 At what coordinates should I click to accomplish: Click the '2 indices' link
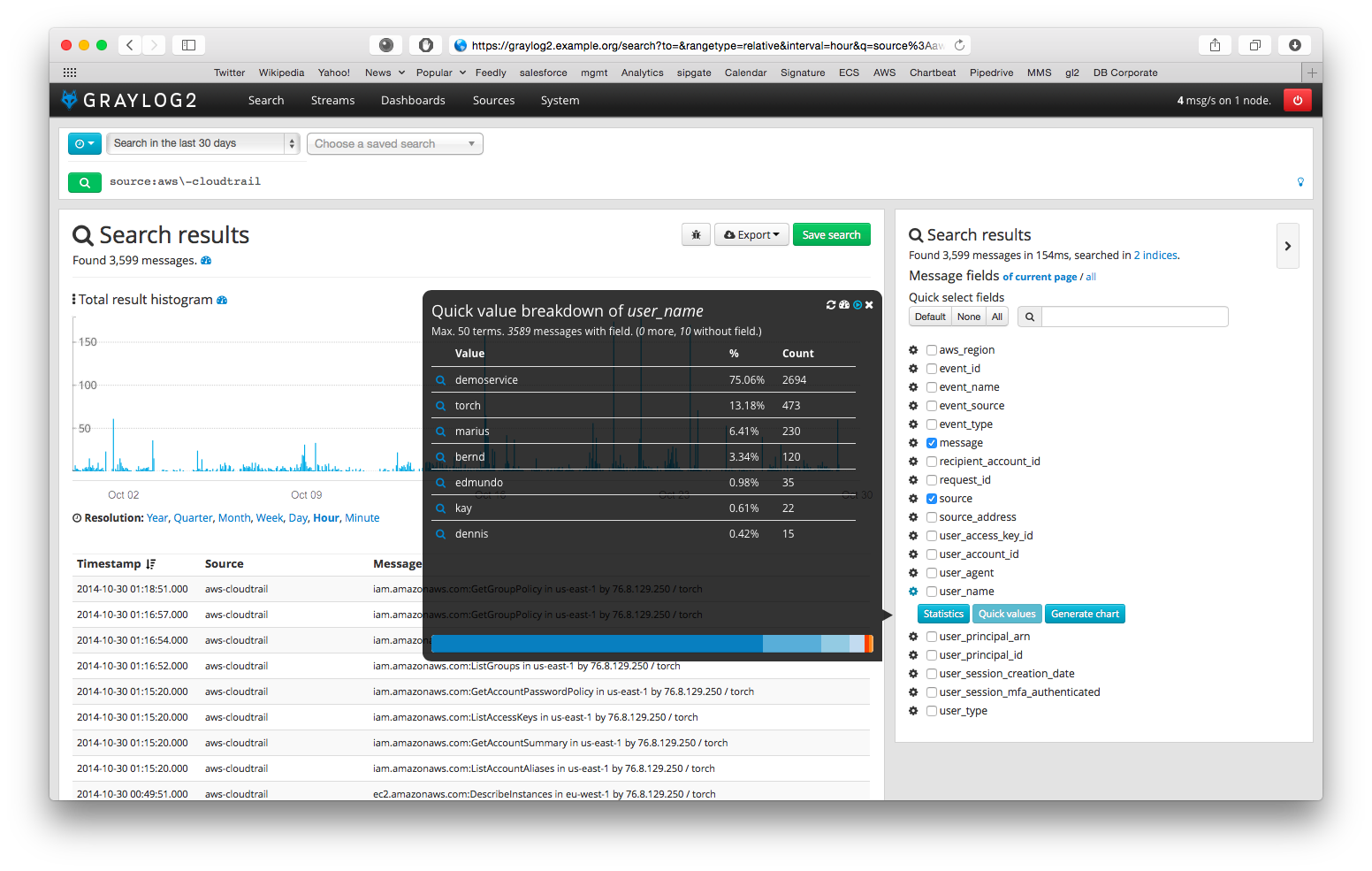click(1155, 256)
